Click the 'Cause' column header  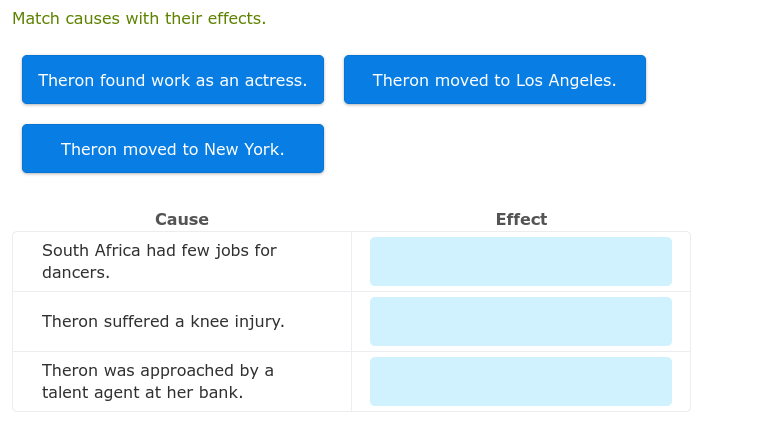[182, 220]
